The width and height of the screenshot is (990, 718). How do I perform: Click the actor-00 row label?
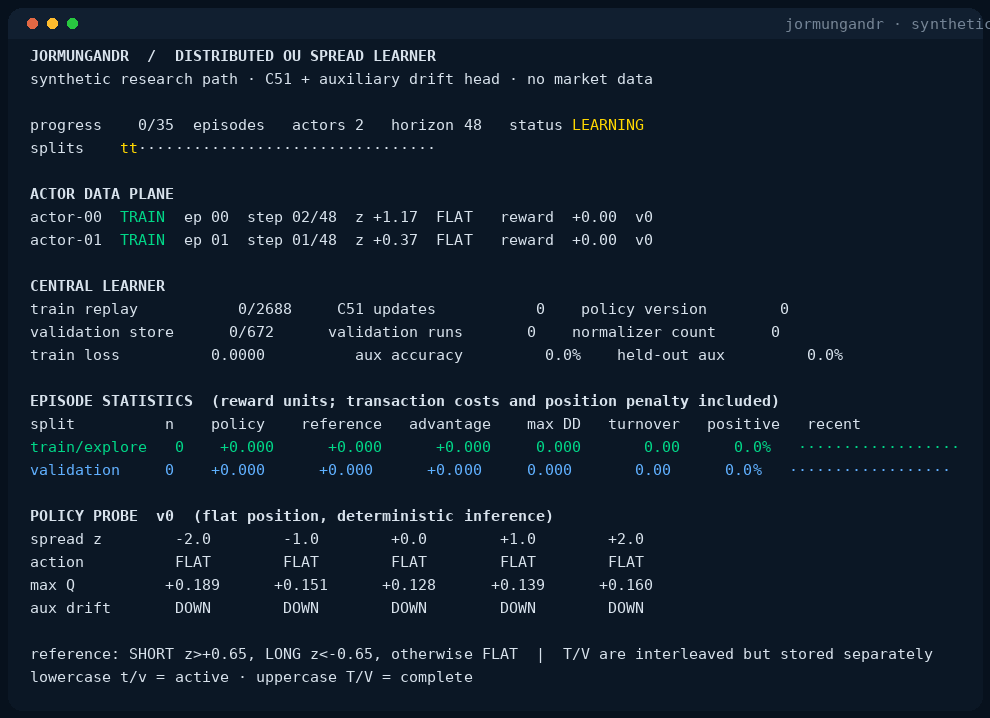66,217
